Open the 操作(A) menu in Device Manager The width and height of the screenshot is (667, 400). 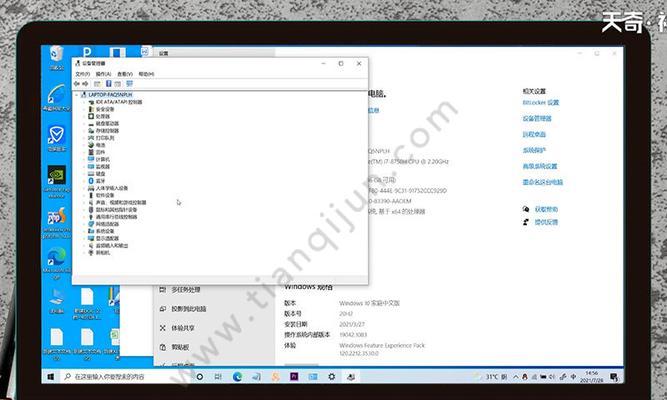pyautogui.click(x=103, y=74)
